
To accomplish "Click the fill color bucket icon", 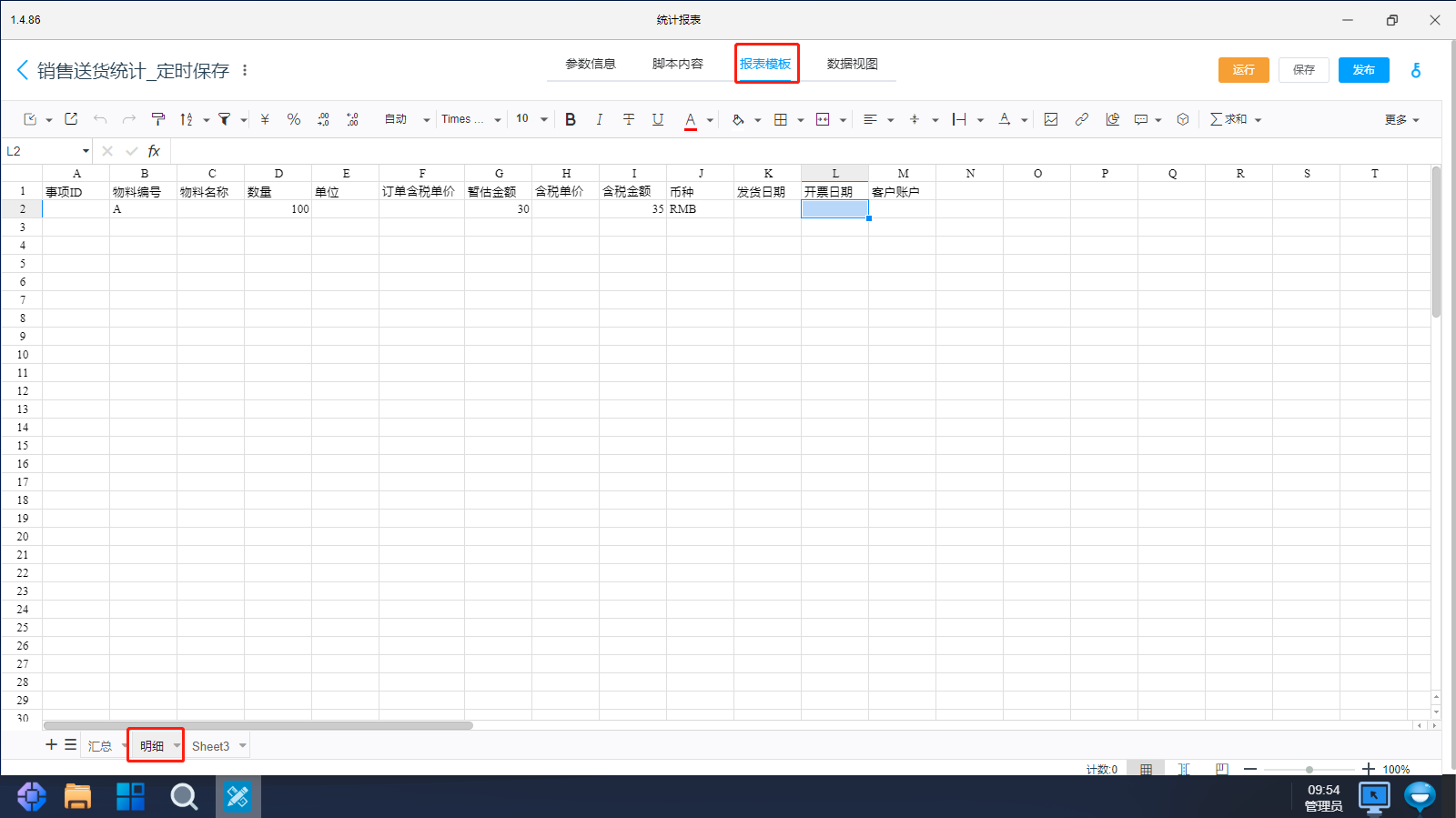I will 738,119.
